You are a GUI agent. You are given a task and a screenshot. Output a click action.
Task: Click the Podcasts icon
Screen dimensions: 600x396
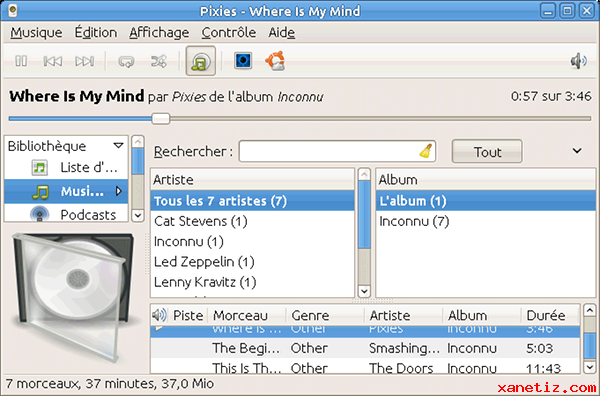pyautogui.click(x=39, y=214)
